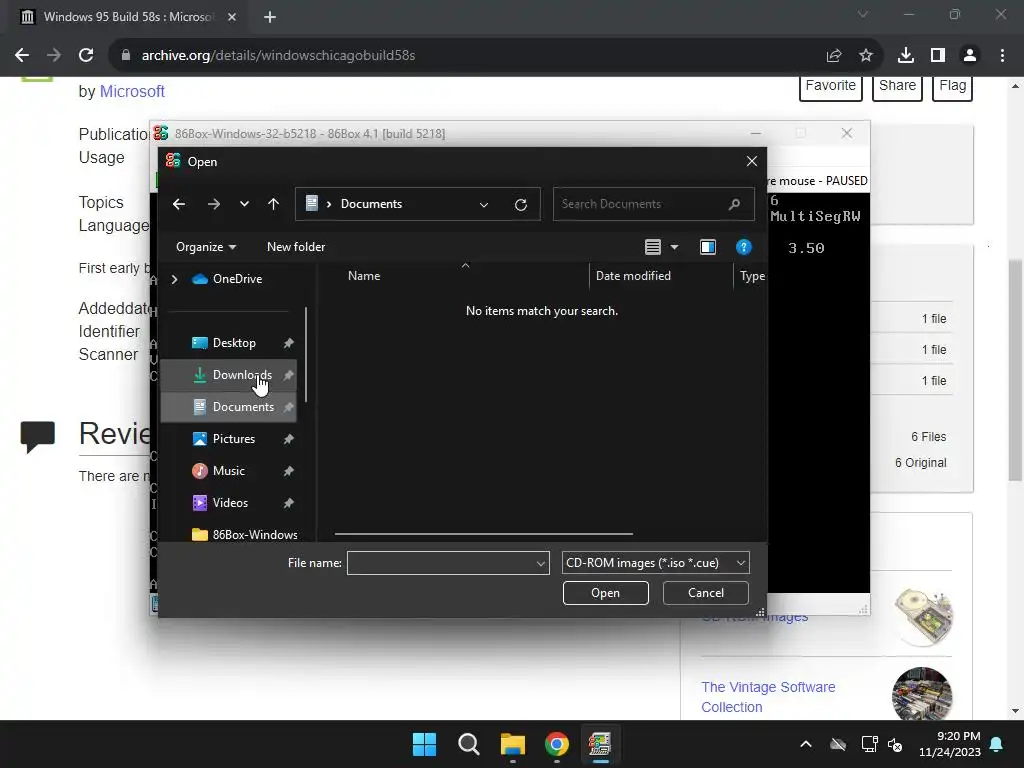Open Chrome downloads icon

906,56
